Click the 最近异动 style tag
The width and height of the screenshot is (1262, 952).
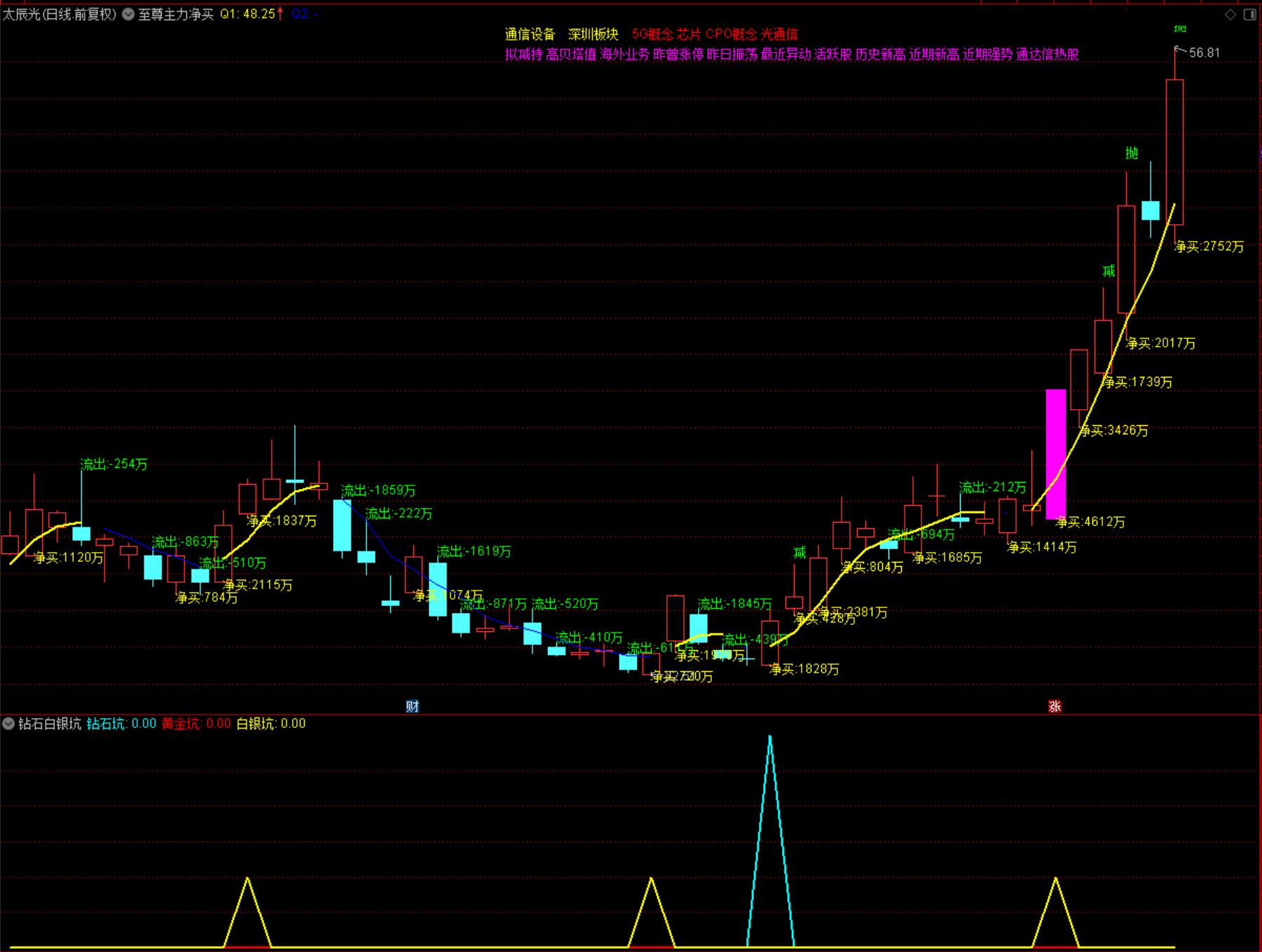coord(786,55)
